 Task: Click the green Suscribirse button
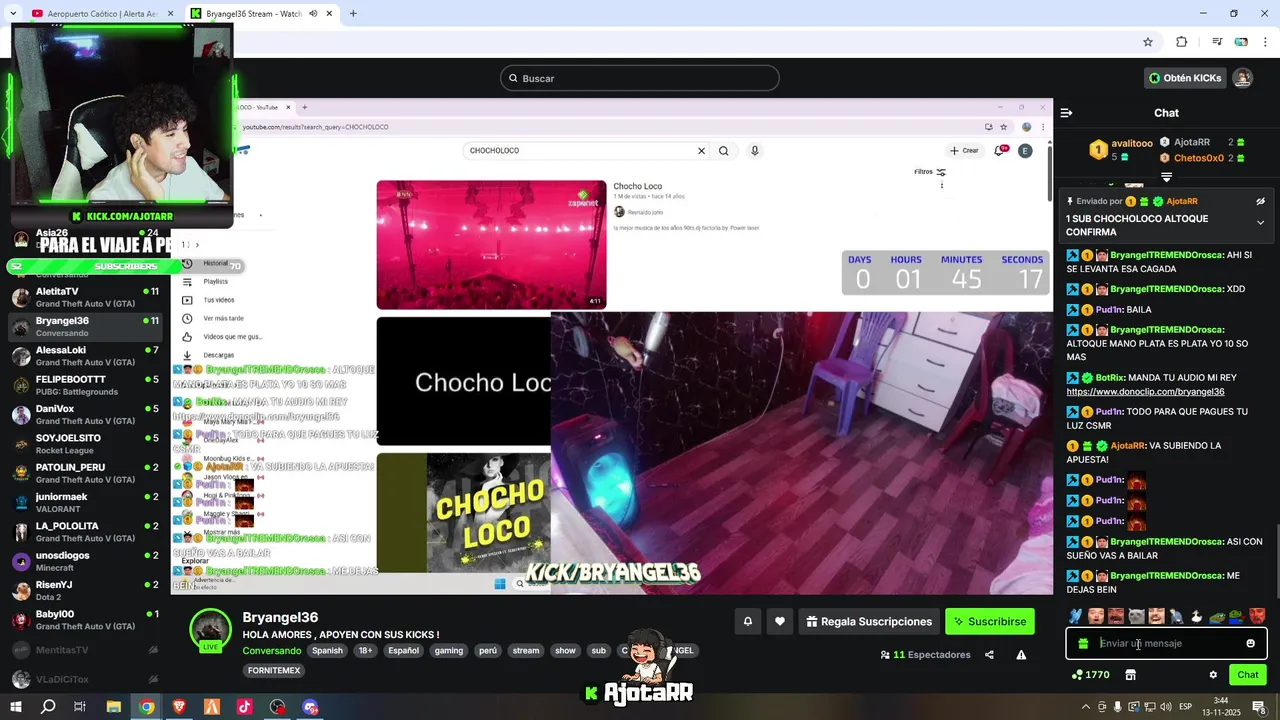point(990,621)
